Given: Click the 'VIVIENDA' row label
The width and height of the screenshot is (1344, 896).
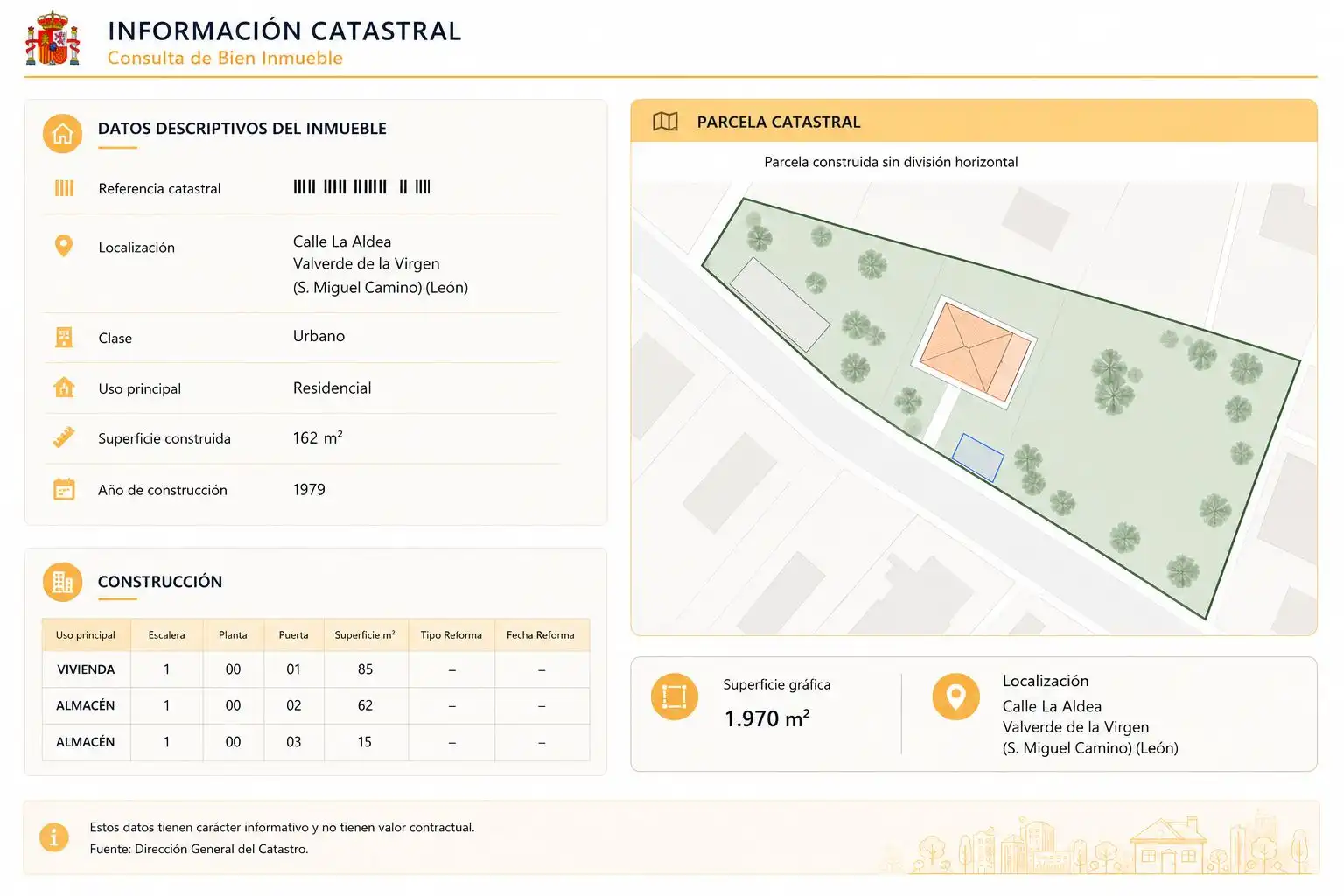Looking at the screenshot, I should tap(86, 669).
